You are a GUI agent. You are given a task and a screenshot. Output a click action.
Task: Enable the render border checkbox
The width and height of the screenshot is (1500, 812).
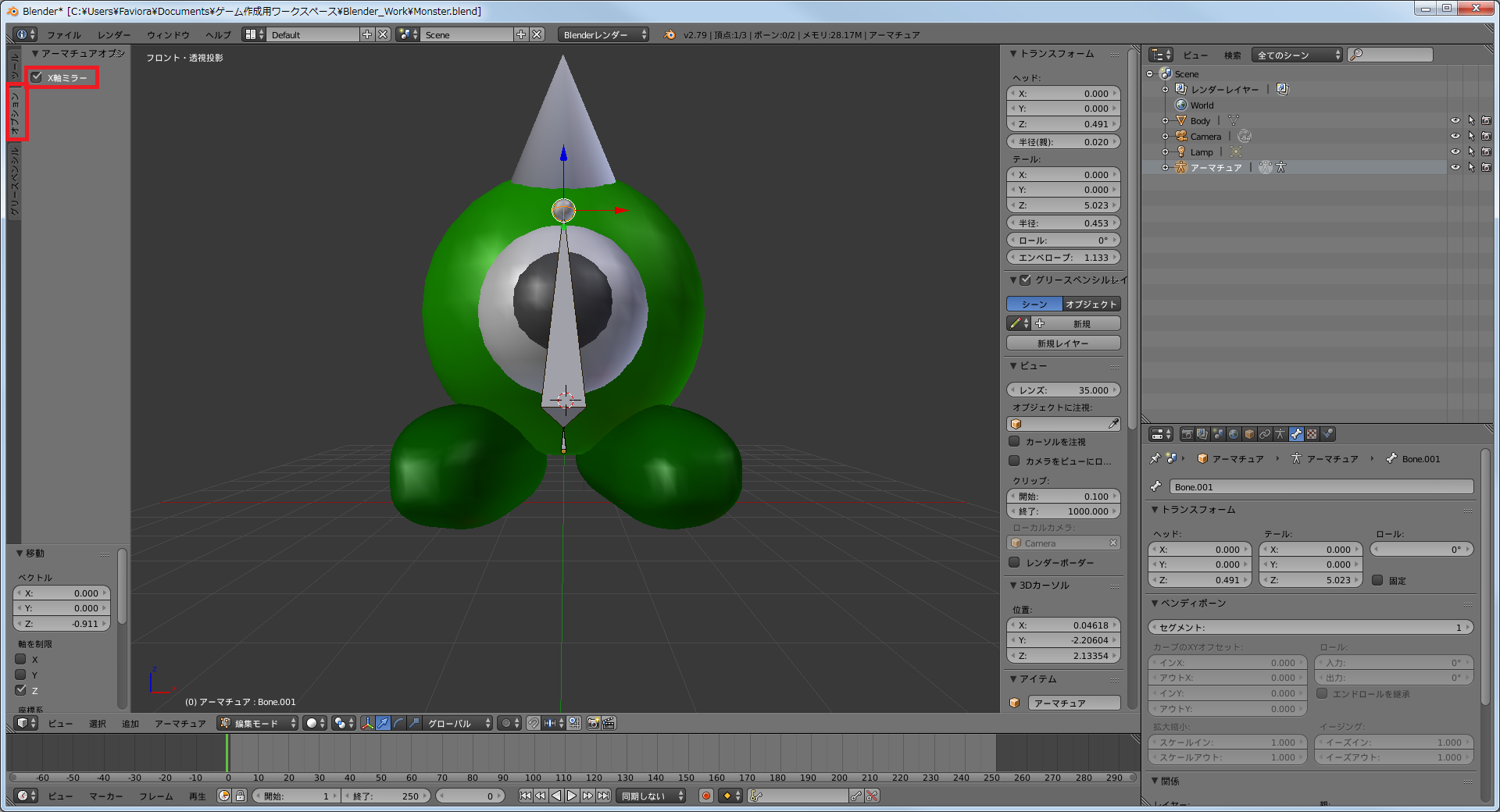click(x=1014, y=562)
